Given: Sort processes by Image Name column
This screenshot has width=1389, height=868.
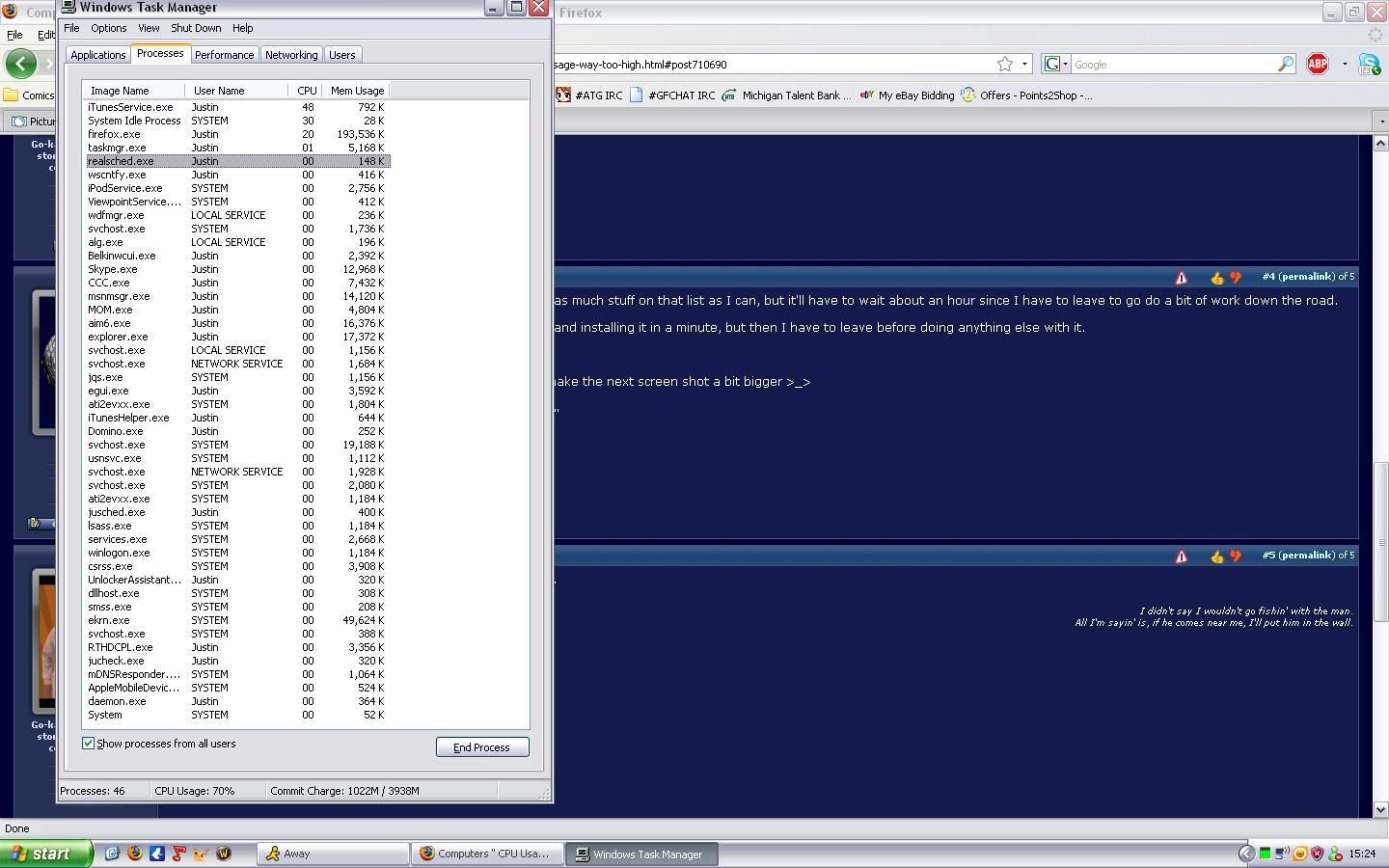Looking at the screenshot, I should (x=132, y=91).
